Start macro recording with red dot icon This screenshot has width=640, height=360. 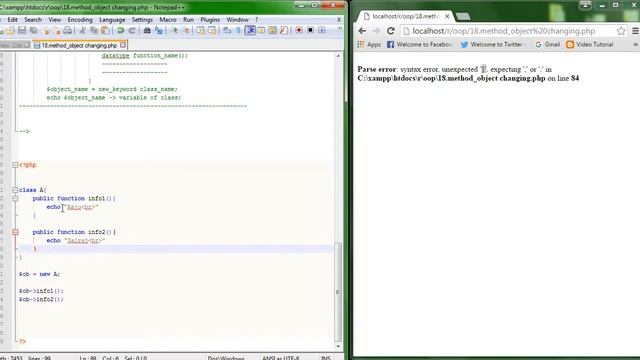(299, 31)
